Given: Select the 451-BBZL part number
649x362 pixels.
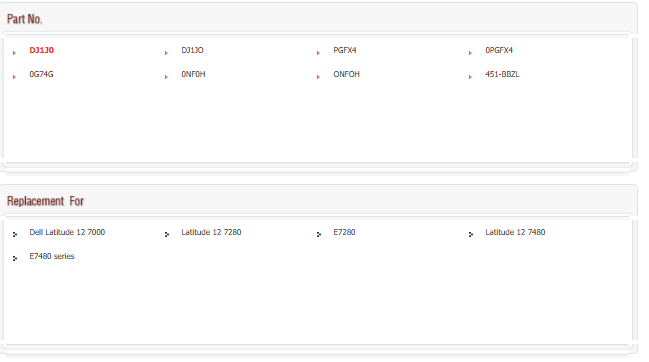Looking at the screenshot, I should [502, 74].
